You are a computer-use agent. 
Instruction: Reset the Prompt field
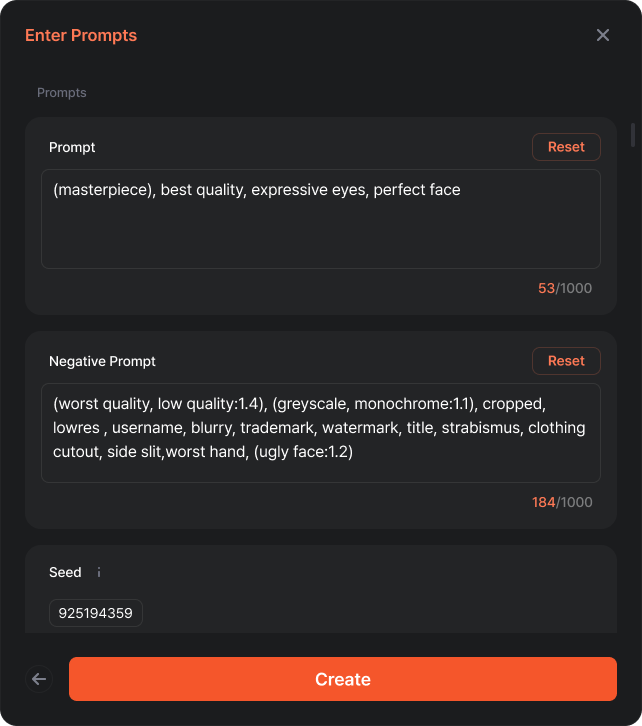pos(566,147)
